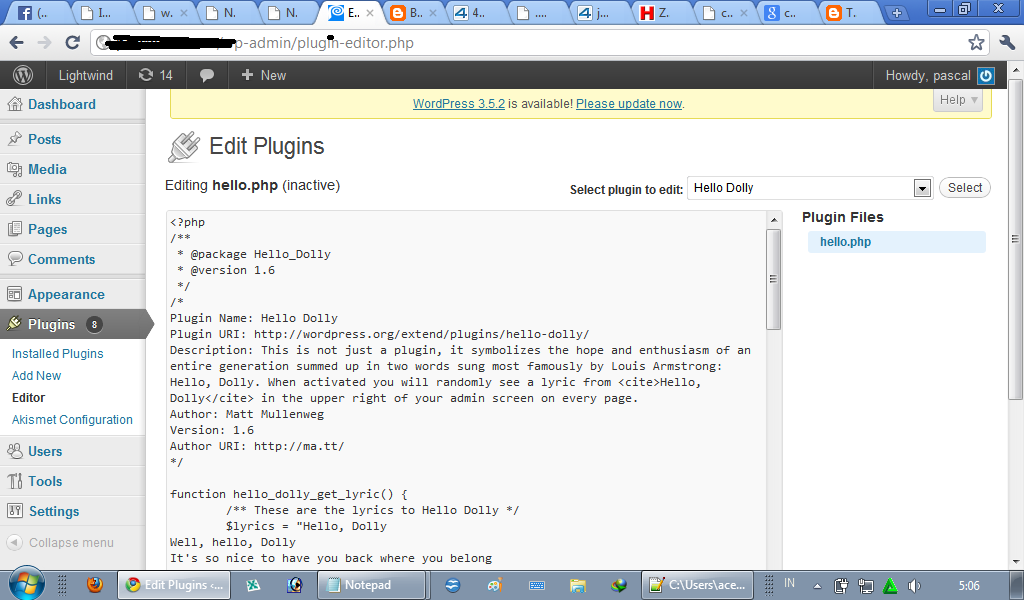Click the Media camera icon in sidebar
This screenshot has width=1024, height=600.
(17, 169)
